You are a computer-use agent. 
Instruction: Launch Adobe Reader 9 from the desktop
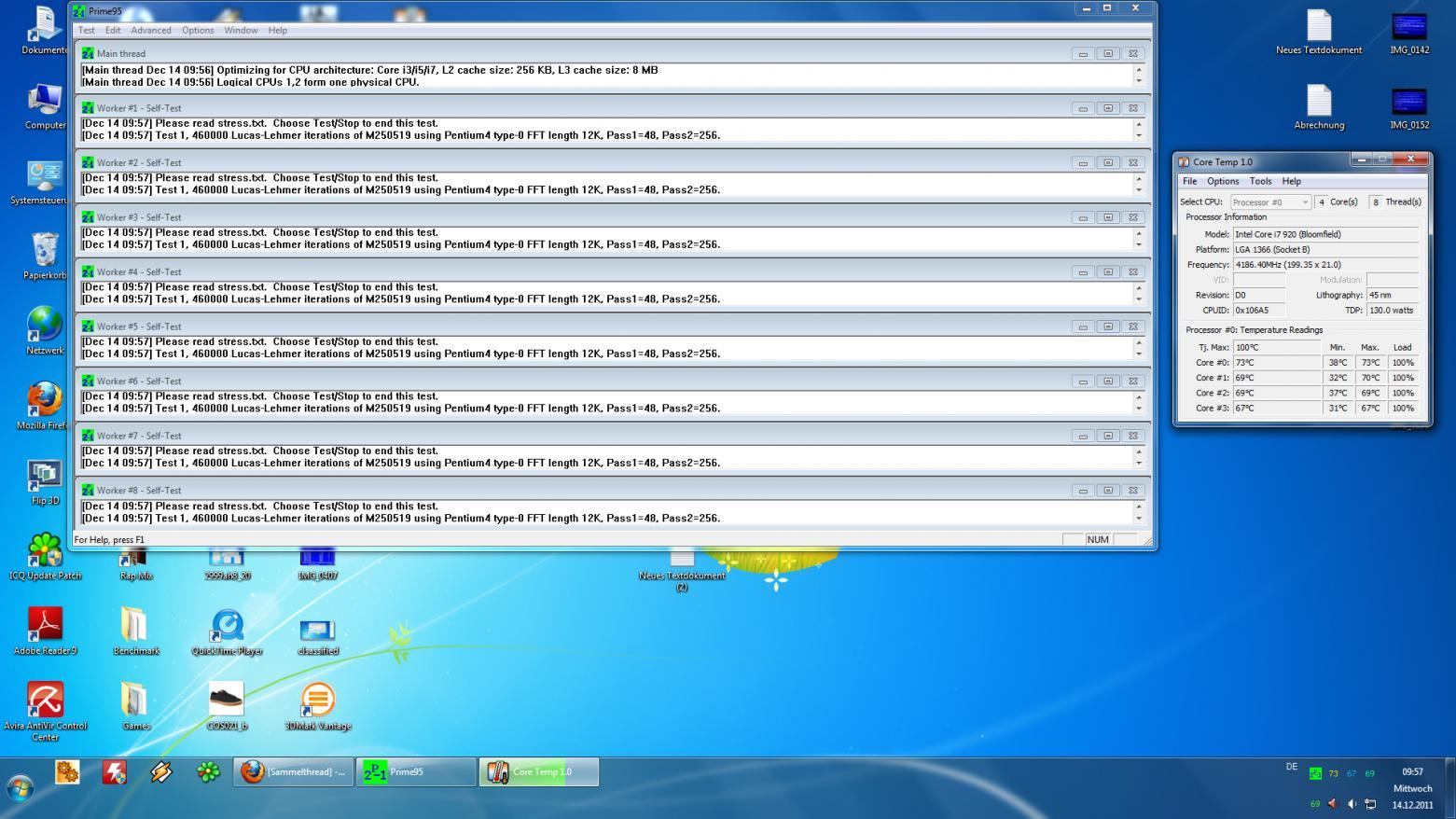45,630
